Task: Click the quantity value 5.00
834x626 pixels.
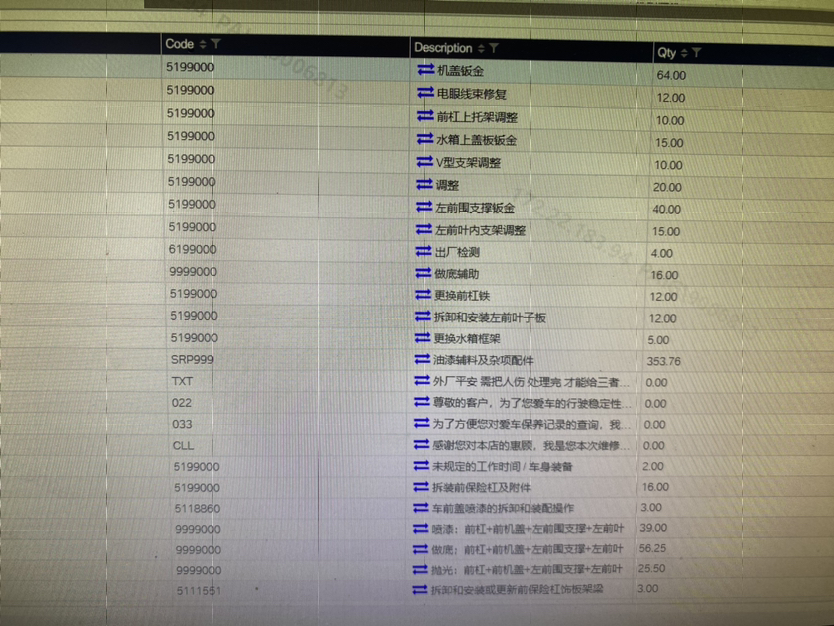Action: point(658,340)
